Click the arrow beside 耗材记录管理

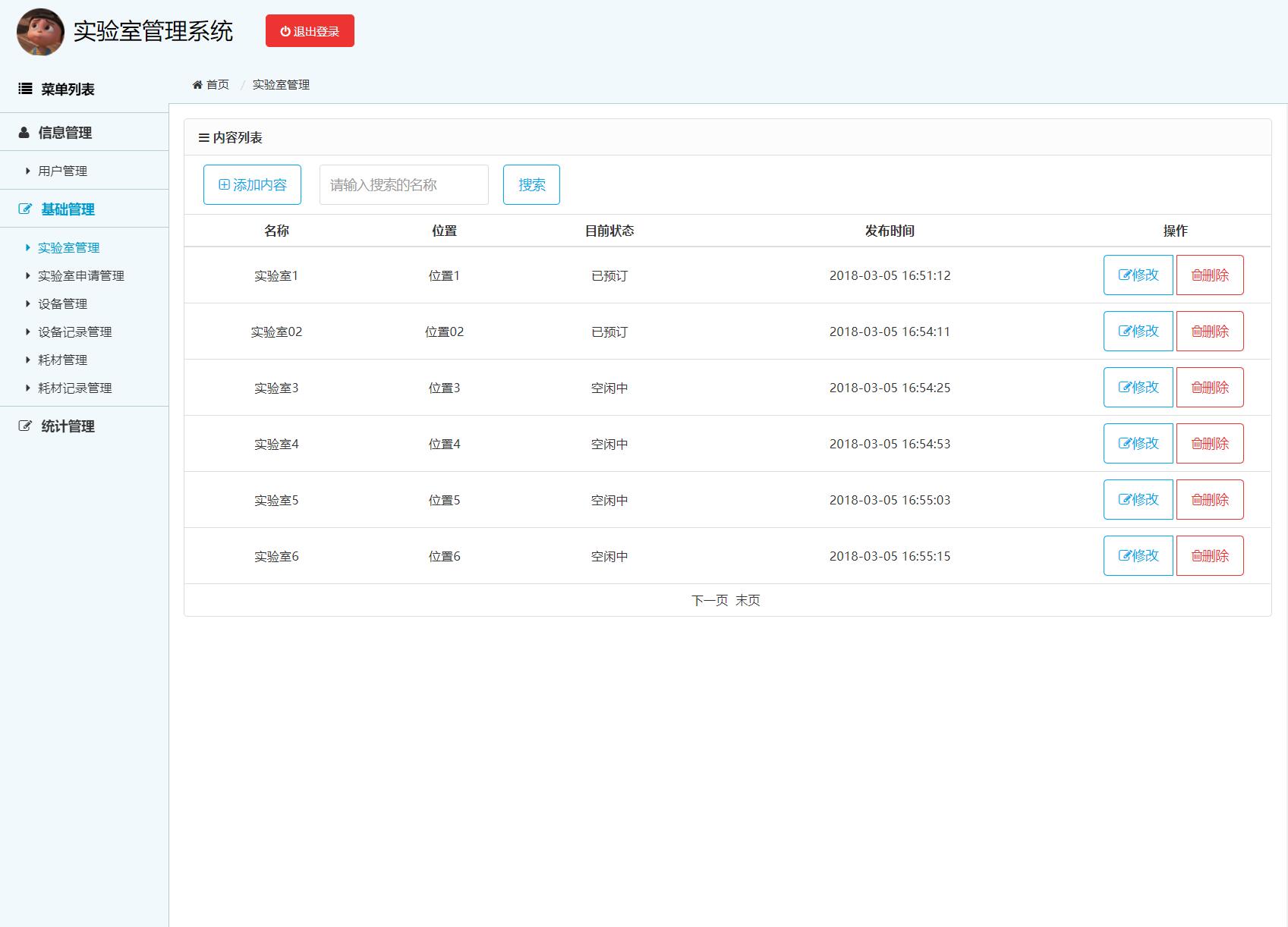[x=28, y=388]
